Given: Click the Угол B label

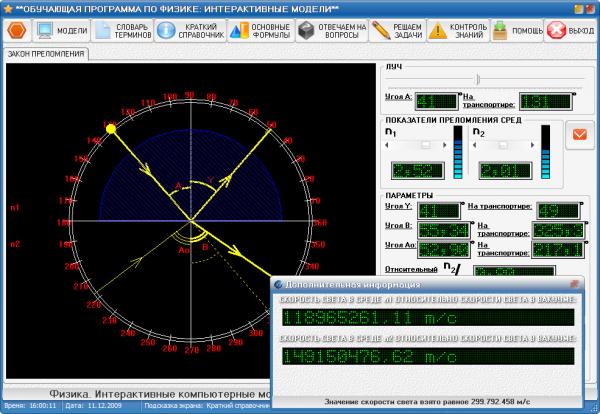Looking at the screenshot, I should click(398, 225).
